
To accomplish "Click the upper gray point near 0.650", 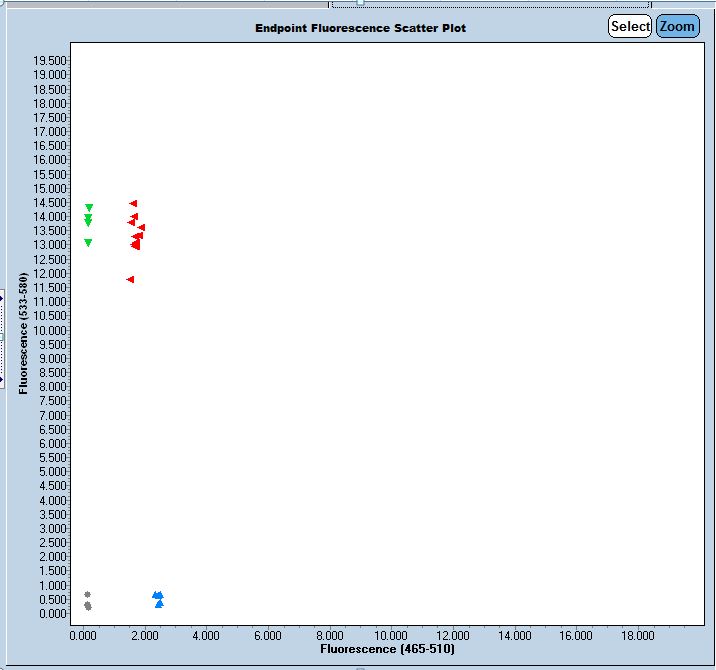I will 87,594.
